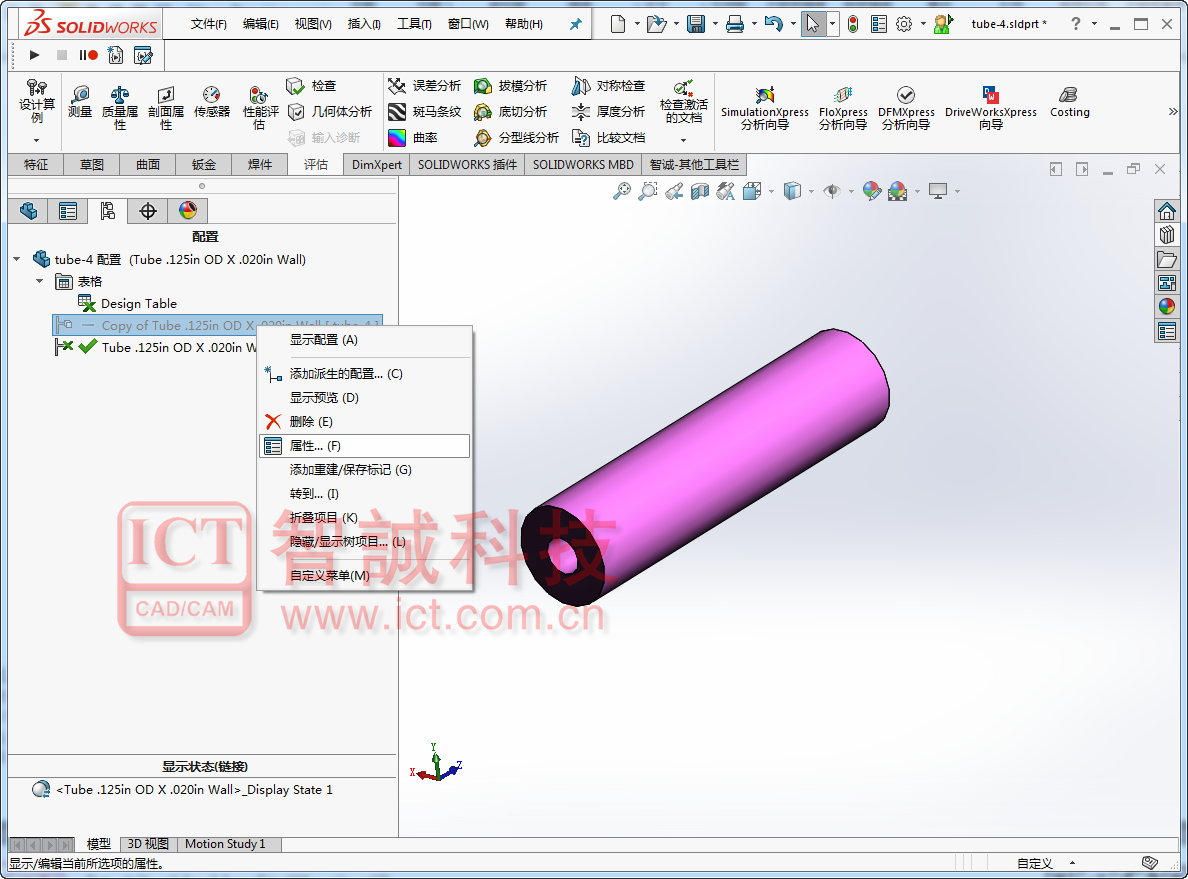Switch to the 特征 CommandManager tab
Image resolution: width=1188 pixels, height=879 pixels.
click(36, 164)
